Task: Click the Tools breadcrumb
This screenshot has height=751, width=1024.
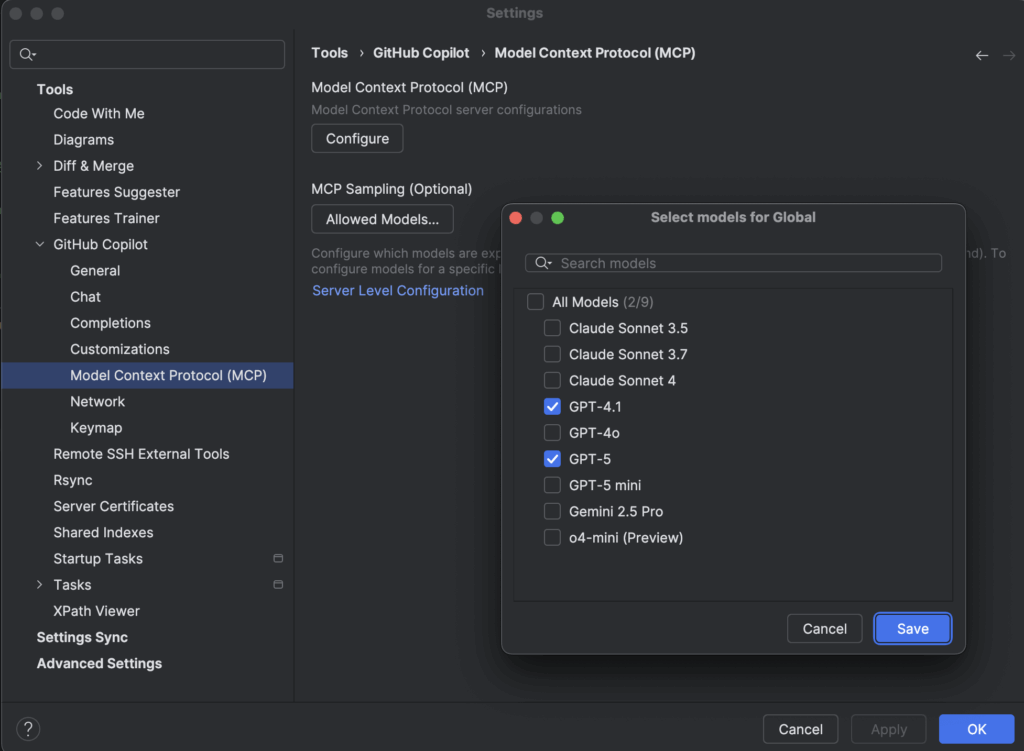Action: pos(329,53)
